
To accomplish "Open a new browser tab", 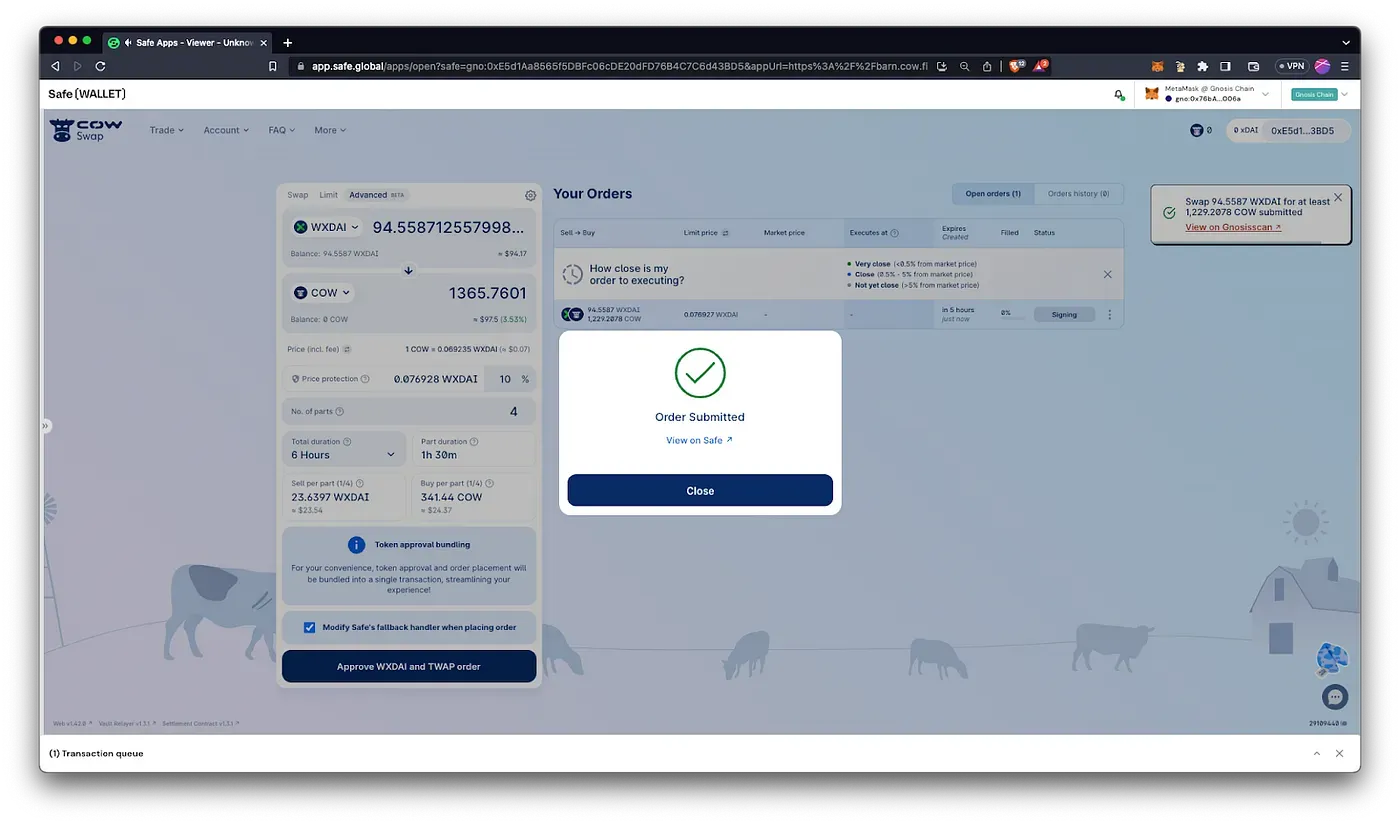I will point(288,42).
